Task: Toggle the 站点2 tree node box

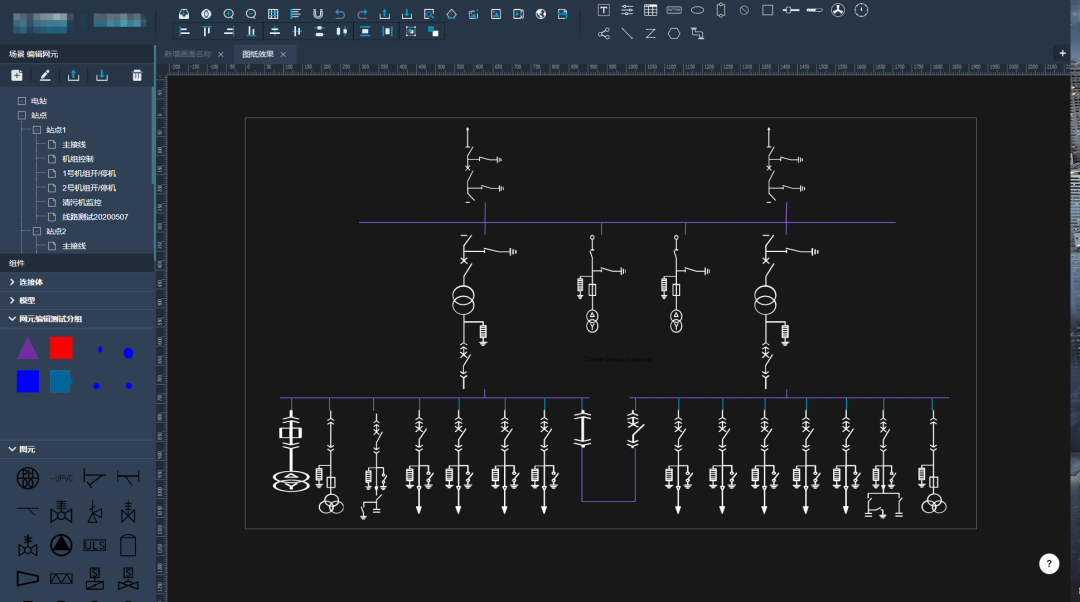Action: point(37,231)
